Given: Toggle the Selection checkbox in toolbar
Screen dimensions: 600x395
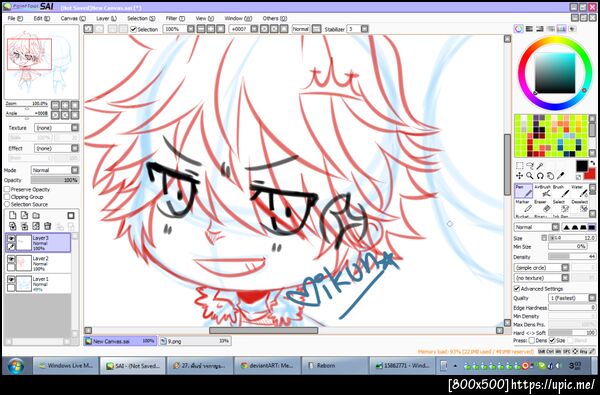Looking at the screenshot, I should tap(133, 29).
